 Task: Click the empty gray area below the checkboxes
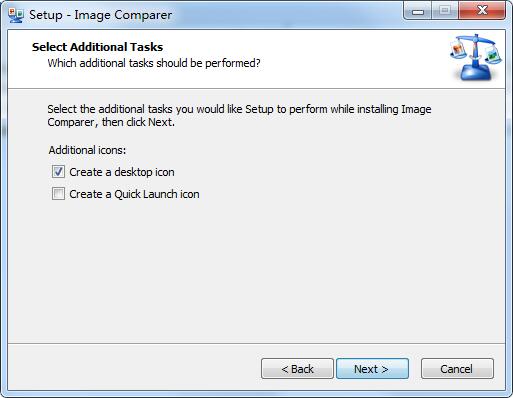257,270
